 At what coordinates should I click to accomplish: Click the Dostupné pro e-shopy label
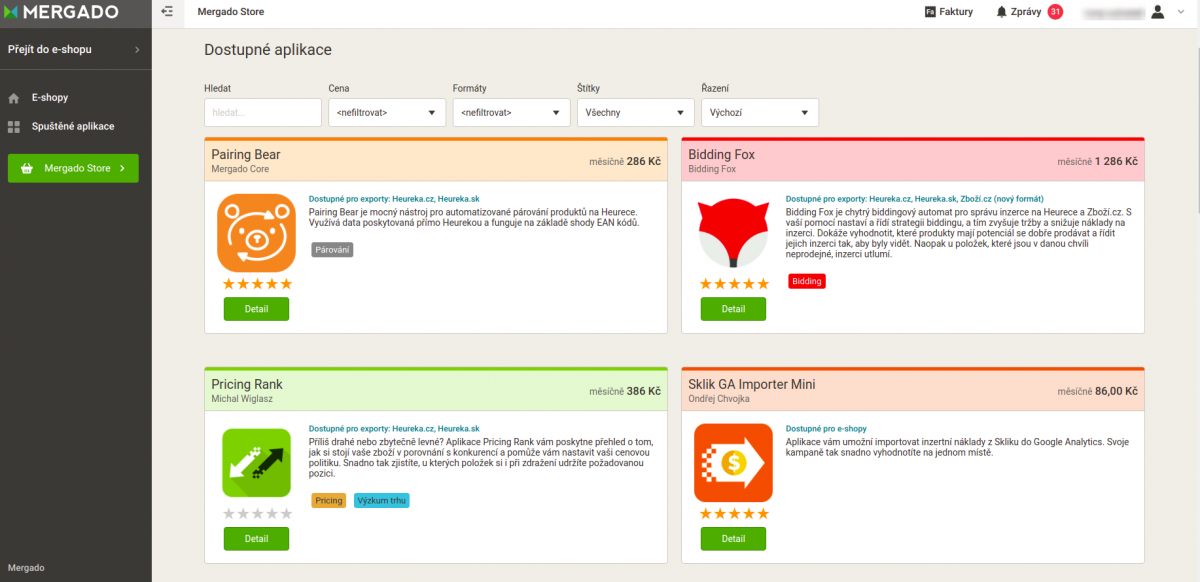point(825,429)
